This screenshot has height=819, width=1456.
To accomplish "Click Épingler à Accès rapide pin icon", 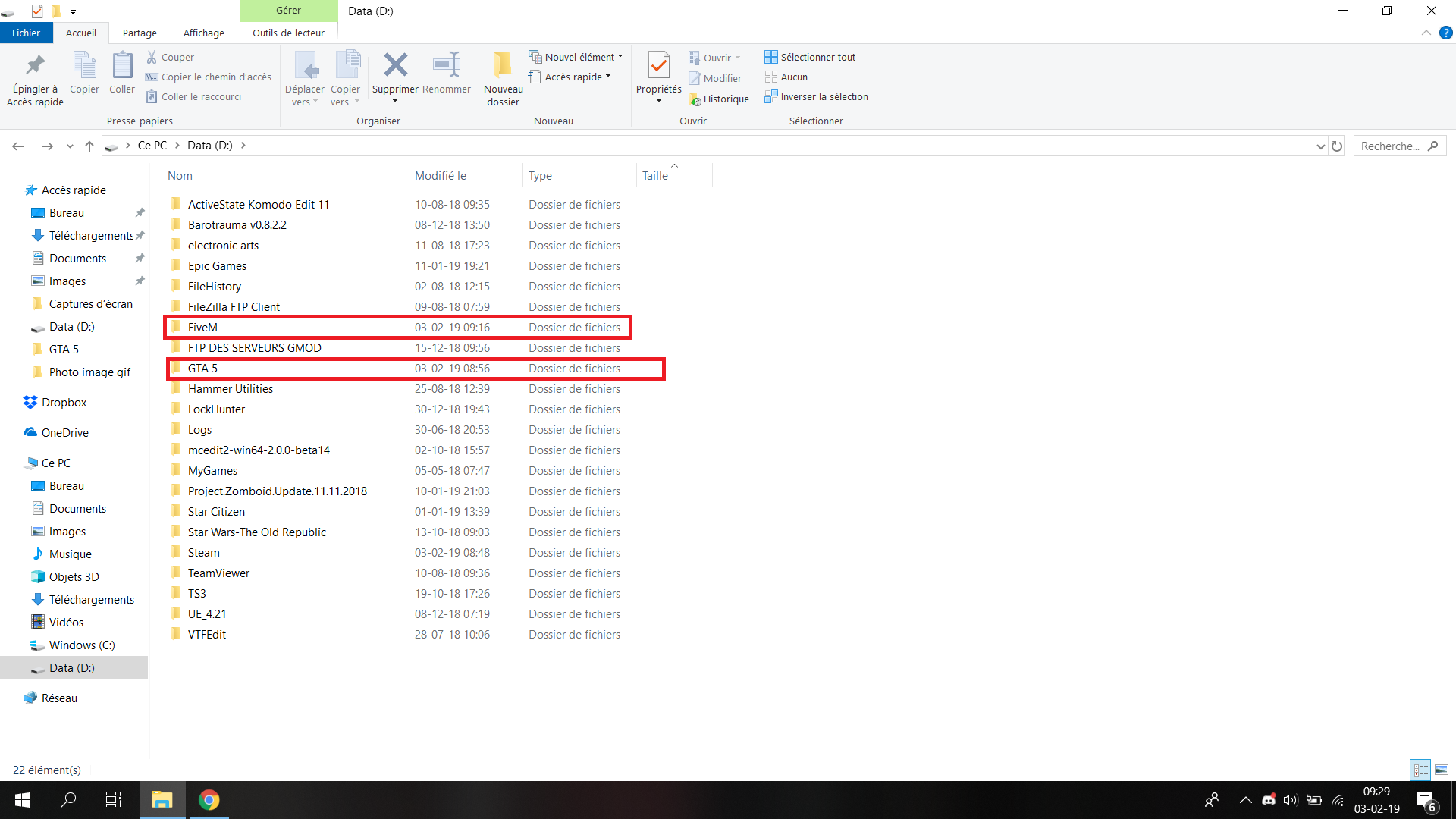I will pyautogui.click(x=35, y=66).
